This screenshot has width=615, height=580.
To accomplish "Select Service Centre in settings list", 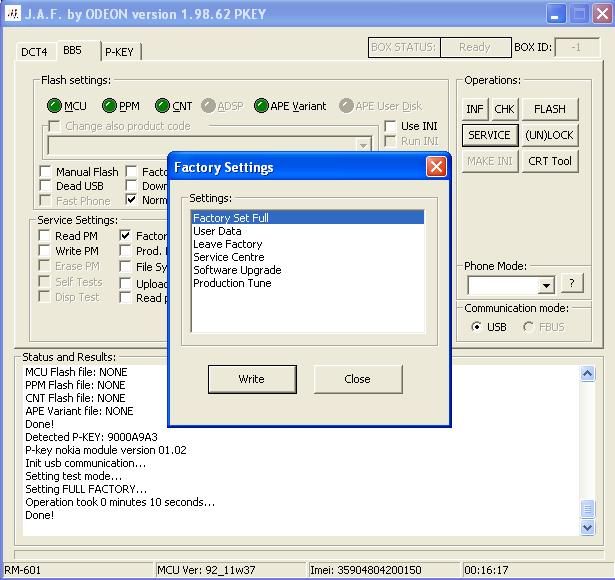I will [x=229, y=257].
